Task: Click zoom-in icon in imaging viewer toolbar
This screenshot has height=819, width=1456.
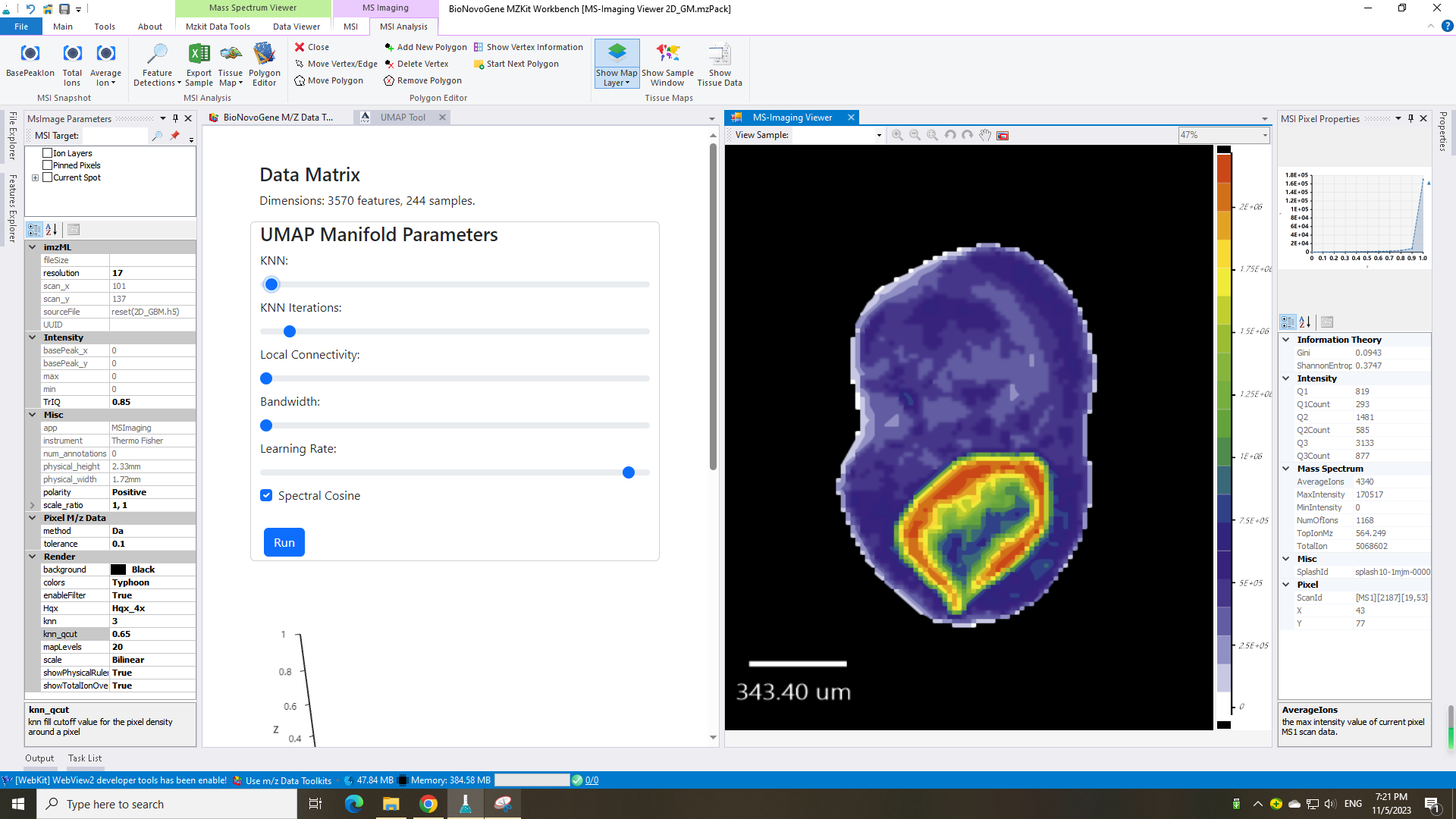Action: (x=897, y=135)
